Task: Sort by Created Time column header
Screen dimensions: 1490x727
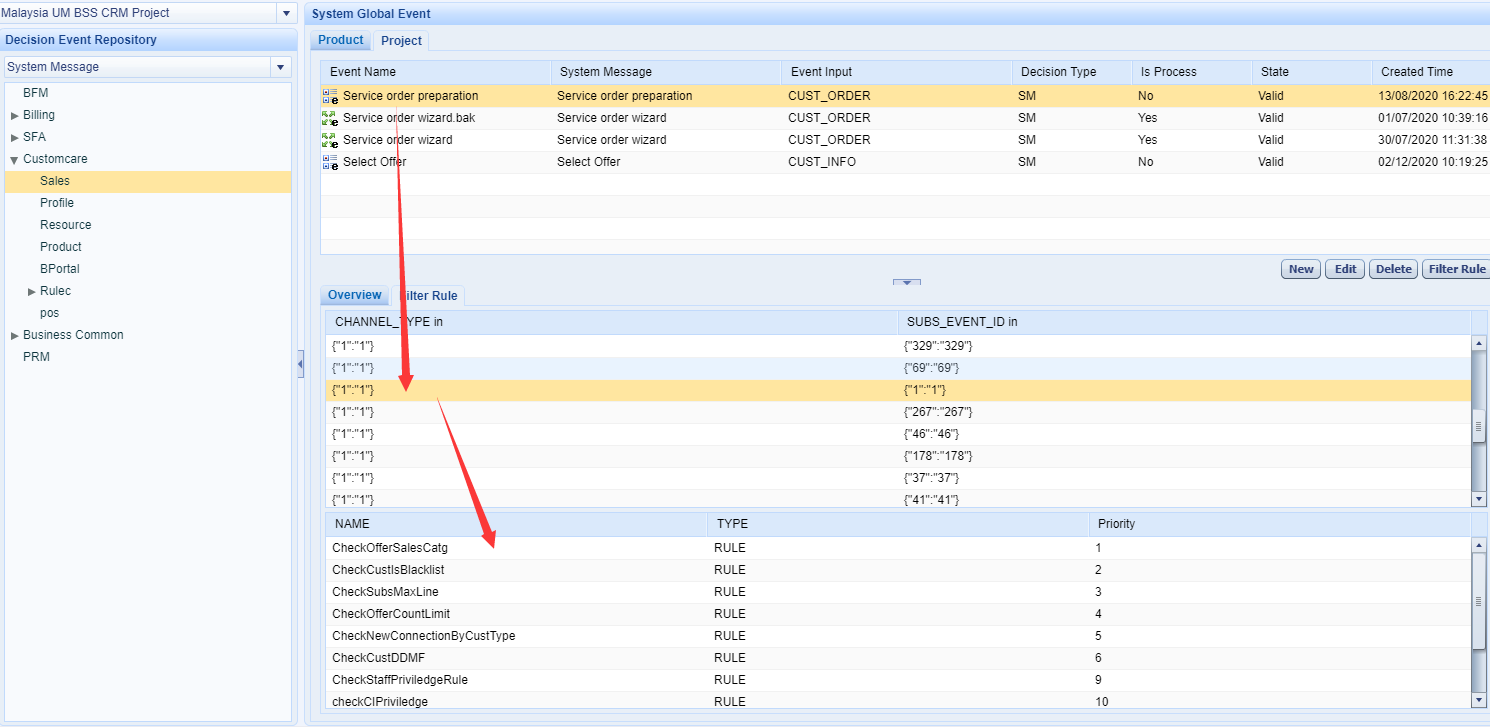Action: point(1431,72)
